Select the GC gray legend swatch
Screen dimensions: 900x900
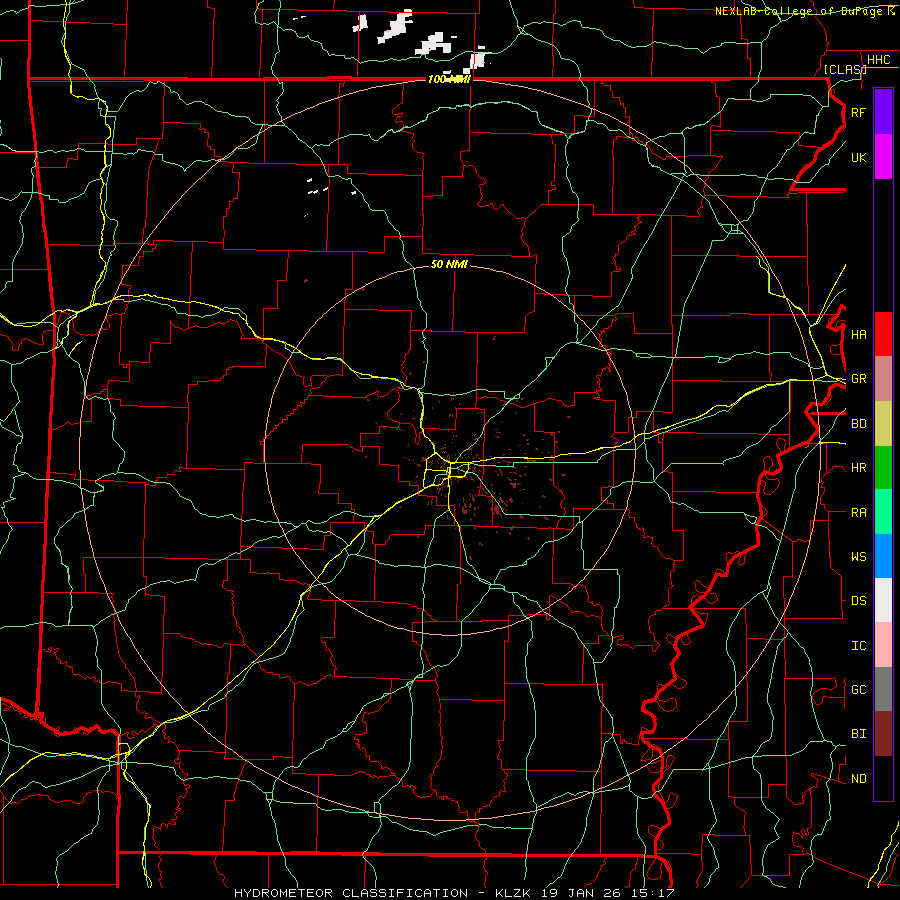pyautogui.click(x=883, y=689)
